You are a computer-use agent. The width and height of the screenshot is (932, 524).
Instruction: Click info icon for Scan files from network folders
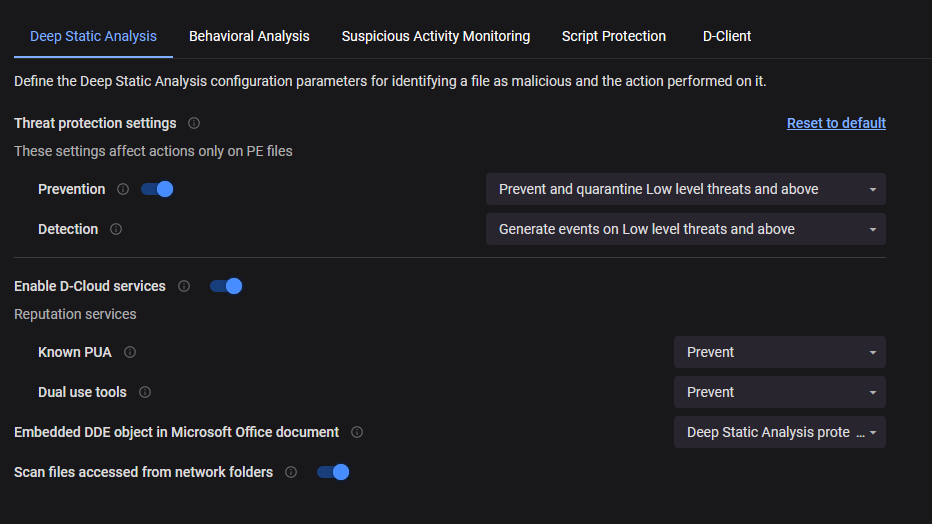[x=291, y=472]
